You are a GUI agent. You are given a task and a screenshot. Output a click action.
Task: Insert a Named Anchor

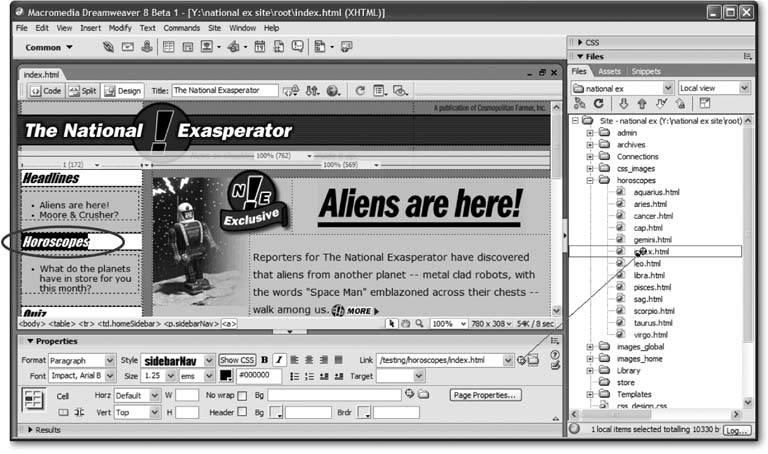[146, 47]
